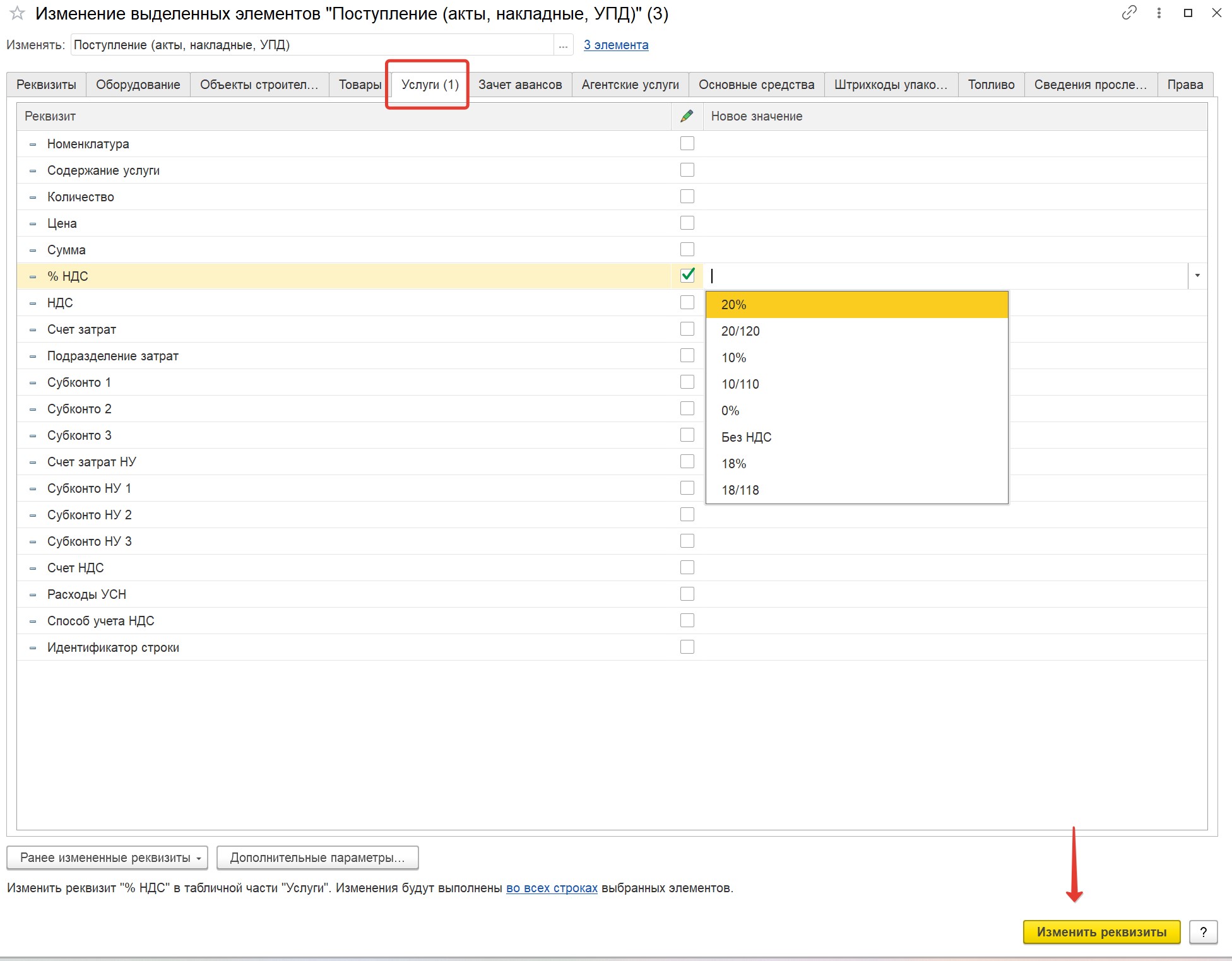Click into the Изменять object field
The image size is (1232, 961).
tap(312, 45)
